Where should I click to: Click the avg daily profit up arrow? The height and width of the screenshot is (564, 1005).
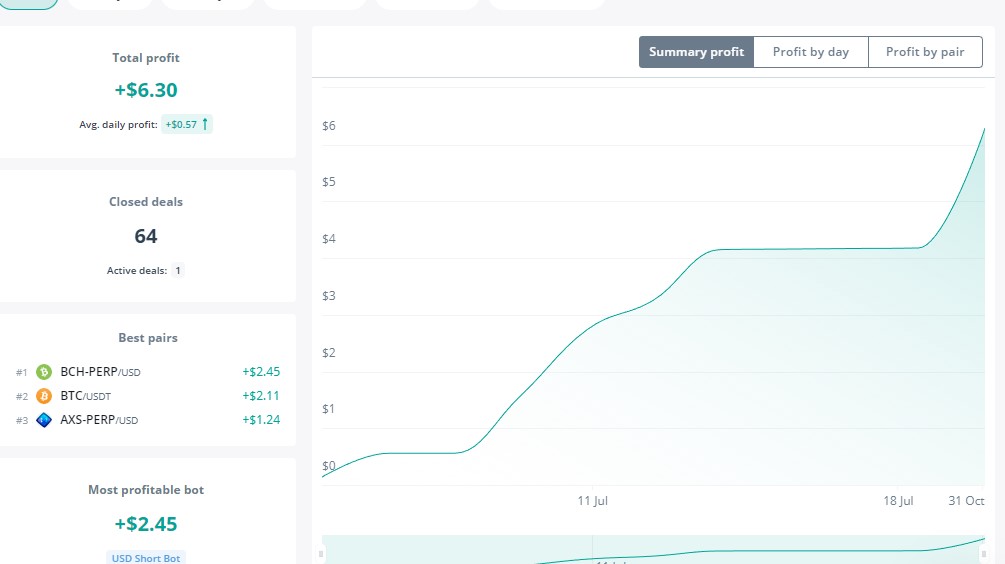[x=205, y=124]
